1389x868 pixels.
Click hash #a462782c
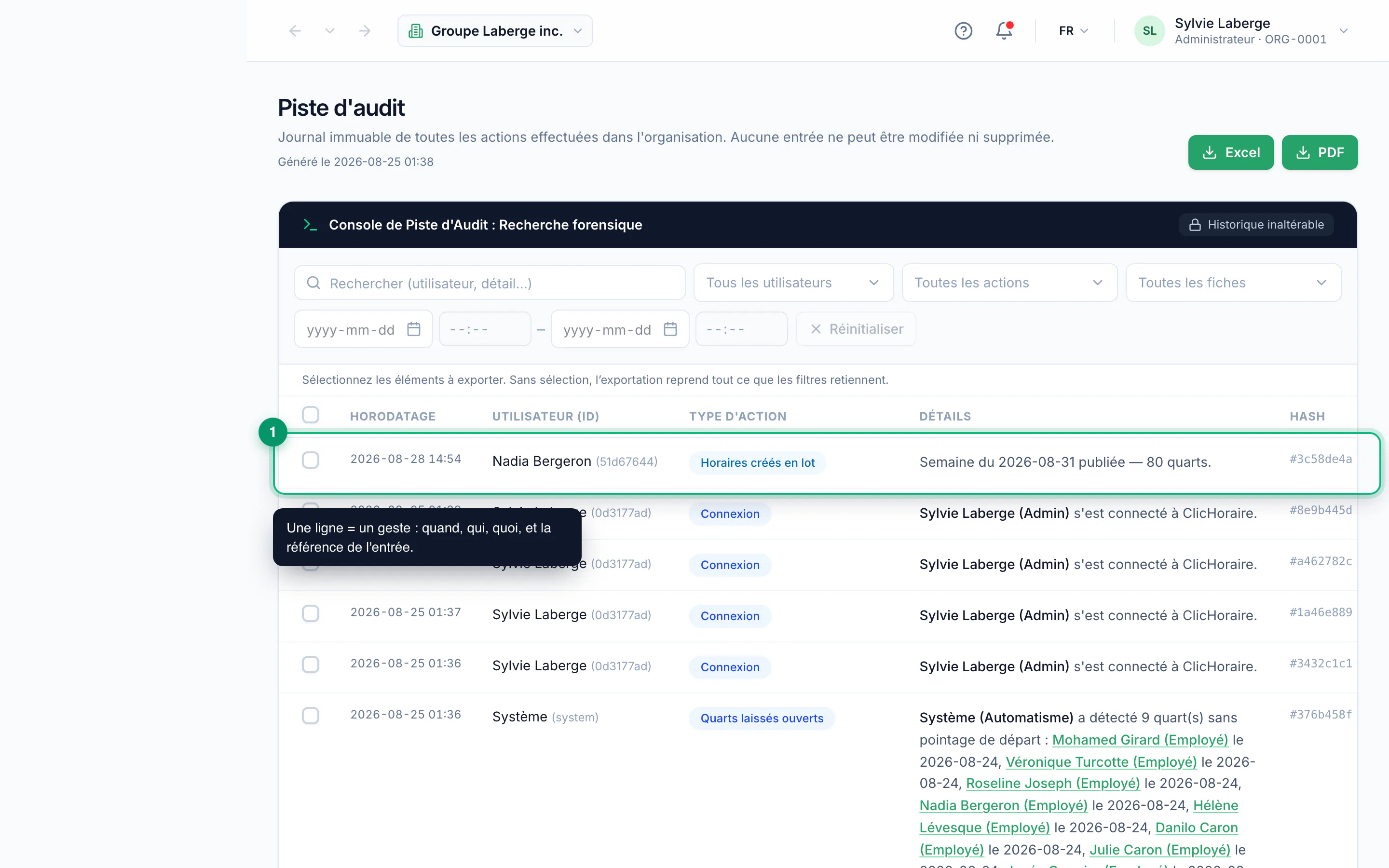tap(1321, 561)
